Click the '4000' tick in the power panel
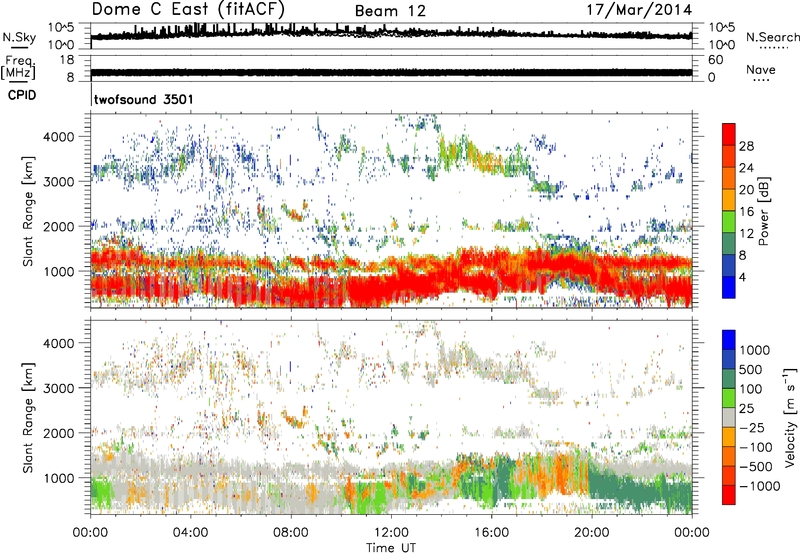The width and height of the screenshot is (800, 554). [x=58, y=137]
